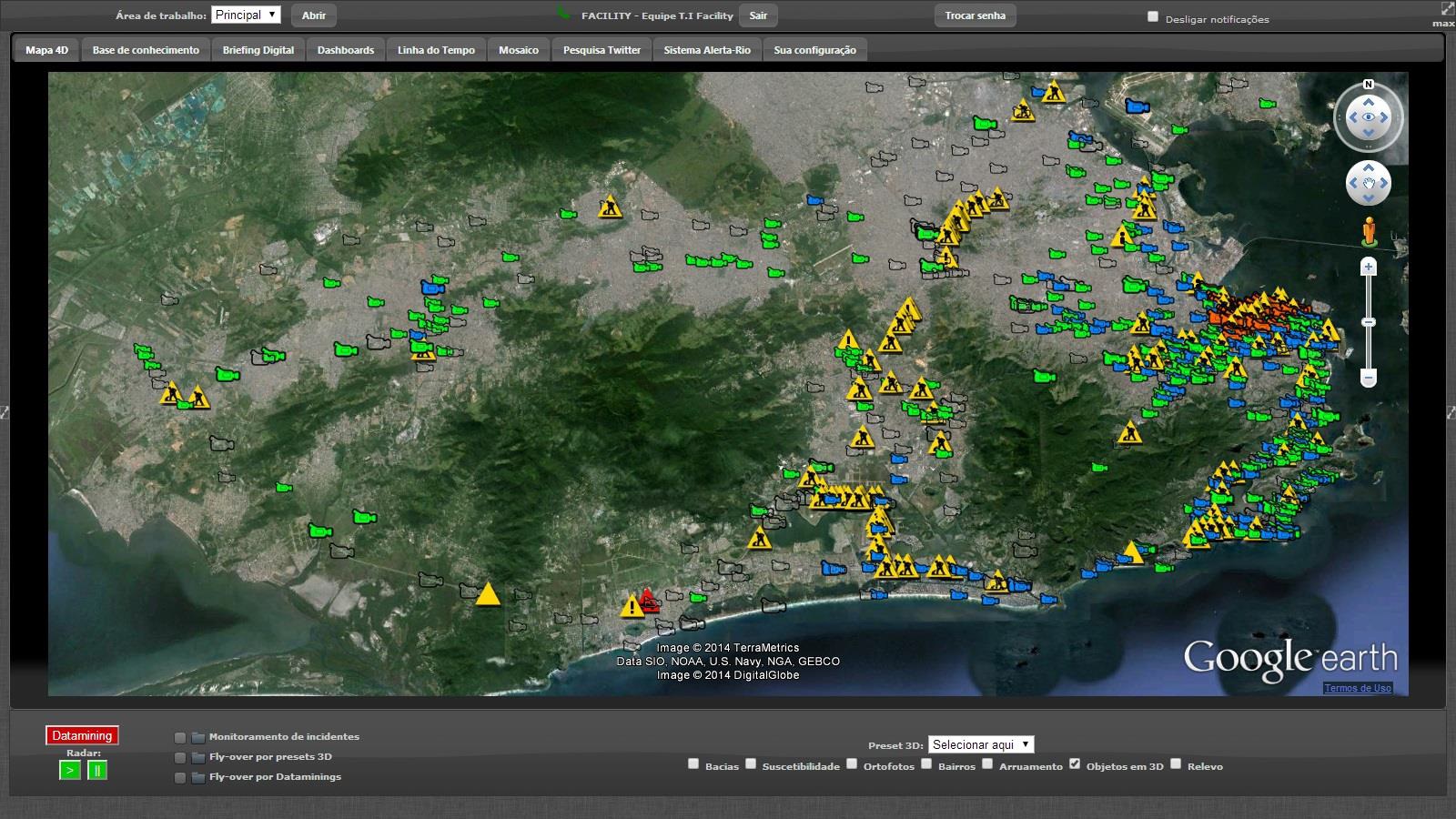Open the Linha do Tempo tab
Viewport: 1456px width, 819px height.
pyautogui.click(x=436, y=50)
